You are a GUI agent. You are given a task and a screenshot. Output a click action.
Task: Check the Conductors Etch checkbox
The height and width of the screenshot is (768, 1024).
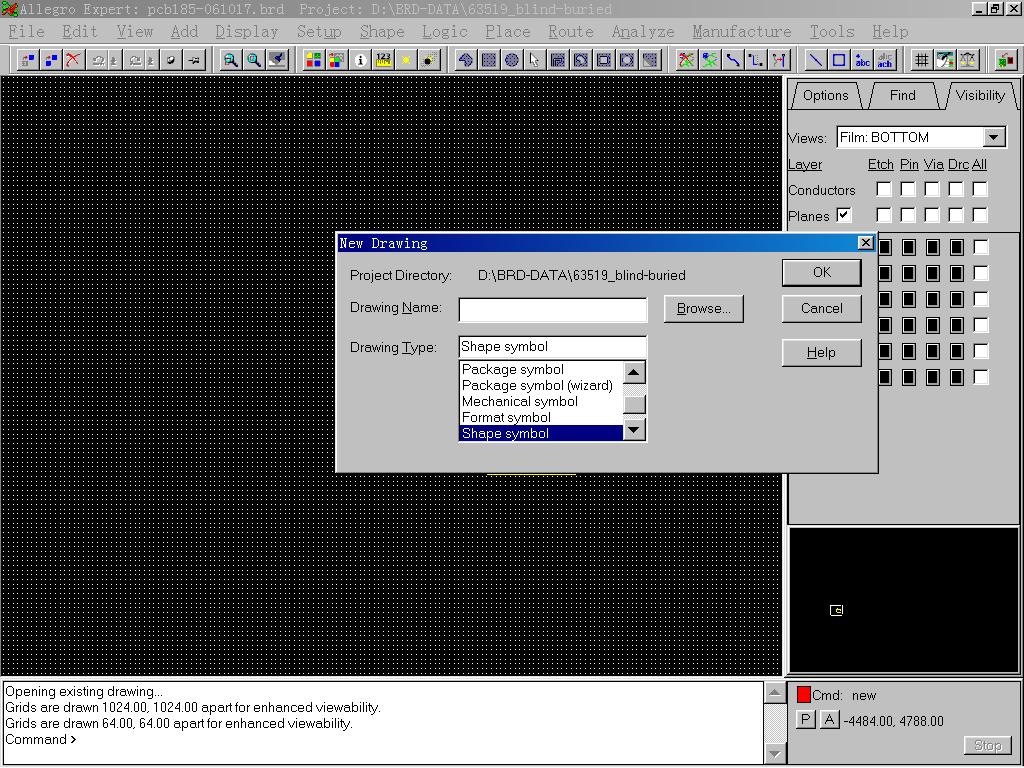click(x=883, y=189)
